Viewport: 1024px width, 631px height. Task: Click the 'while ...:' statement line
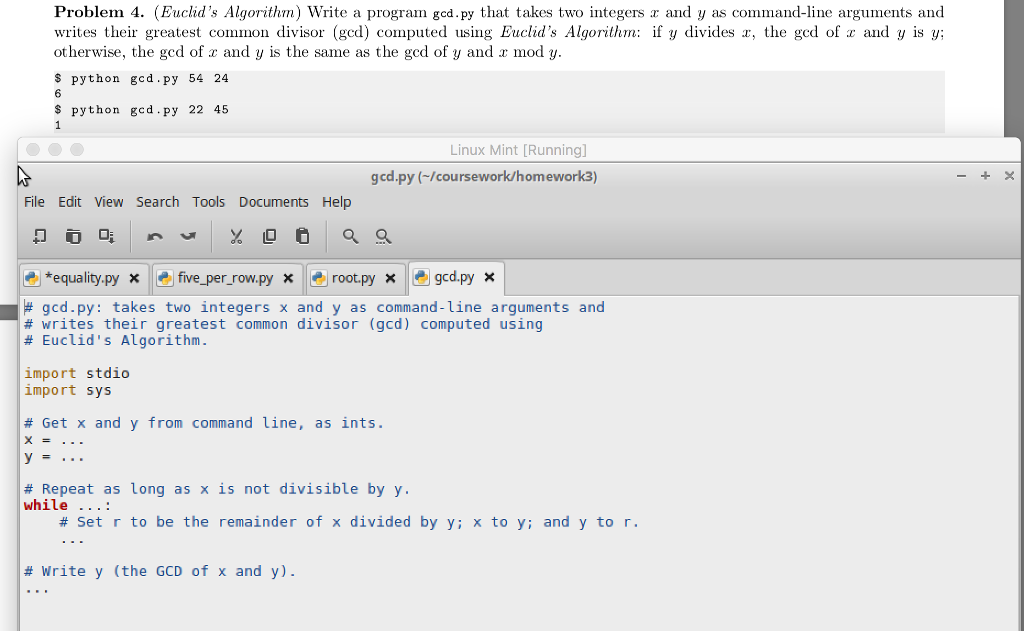point(68,505)
